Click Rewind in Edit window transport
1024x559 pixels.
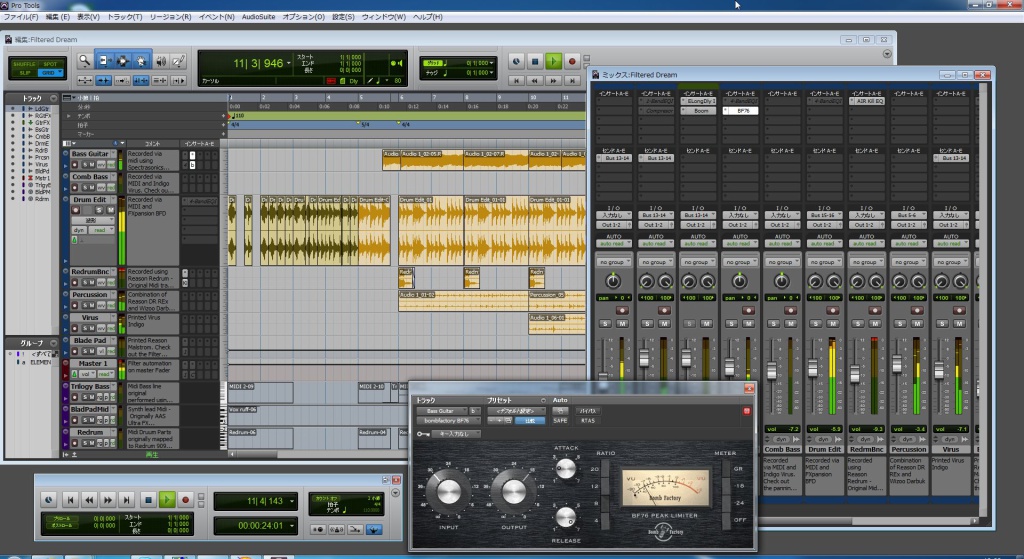point(535,80)
